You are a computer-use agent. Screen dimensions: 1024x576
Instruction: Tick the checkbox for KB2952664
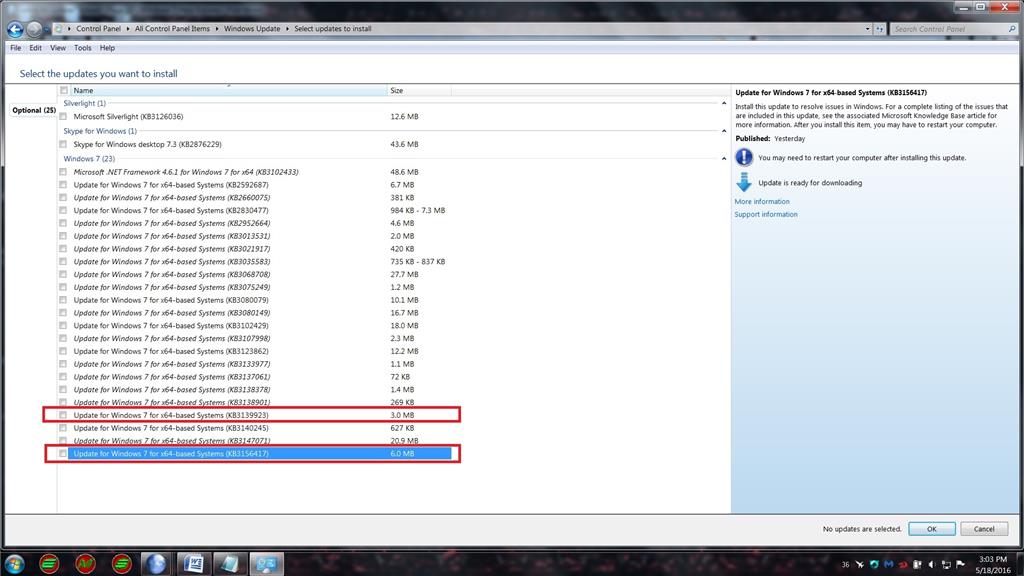[x=63, y=223]
